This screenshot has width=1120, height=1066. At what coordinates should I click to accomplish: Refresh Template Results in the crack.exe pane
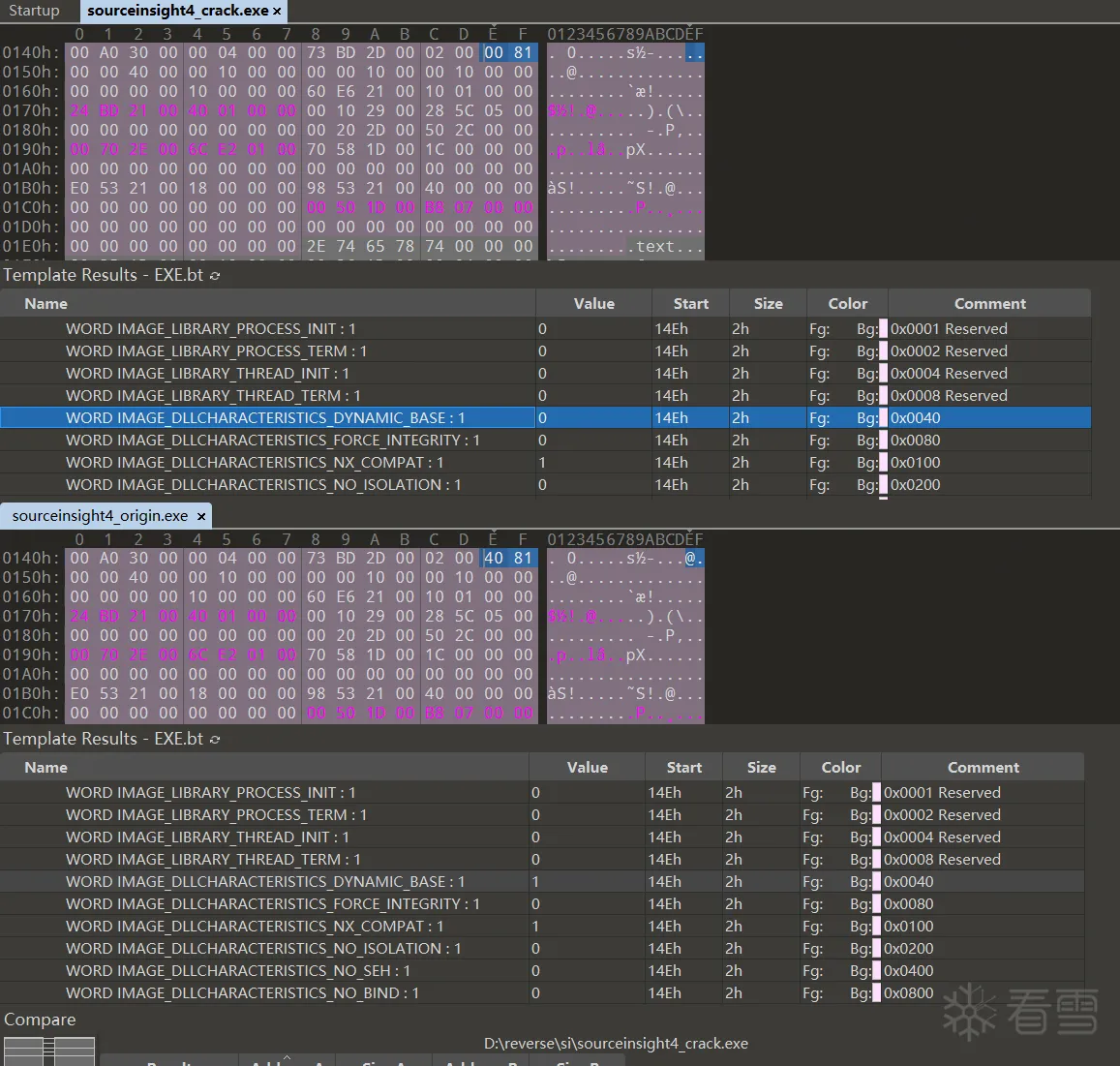[215, 276]
